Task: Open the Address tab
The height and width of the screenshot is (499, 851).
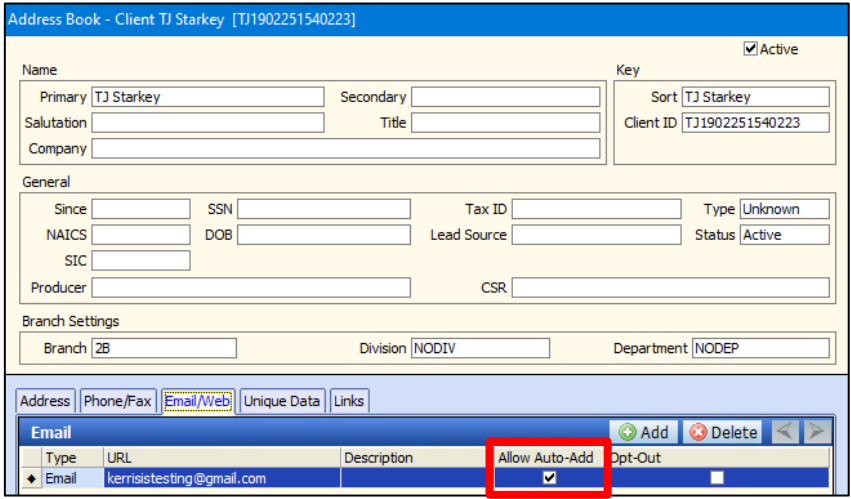Action: tap(45, 401)
